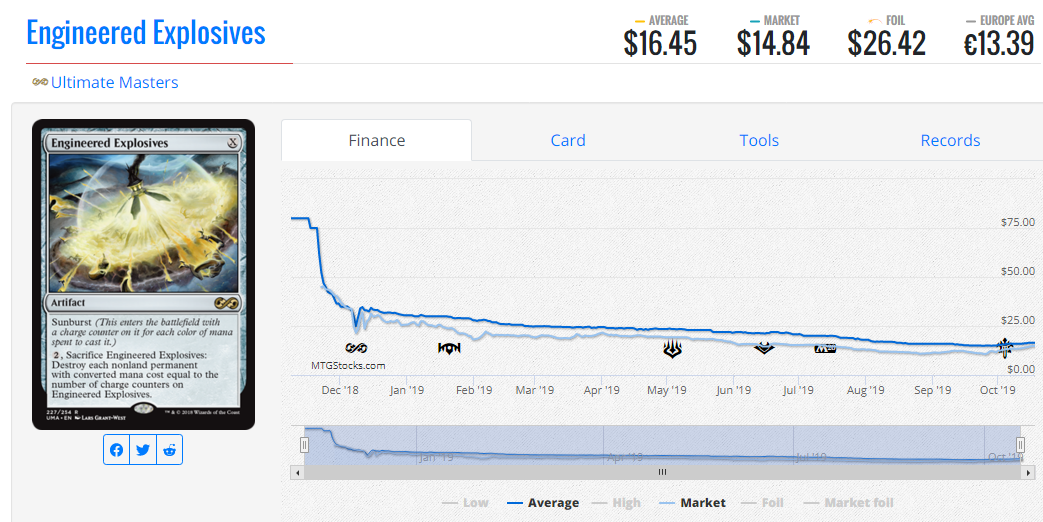Click the Ravnica Allegiance set marker near Jan '19
This screenshot has height=522, width=1043.
tap(449, 348)
